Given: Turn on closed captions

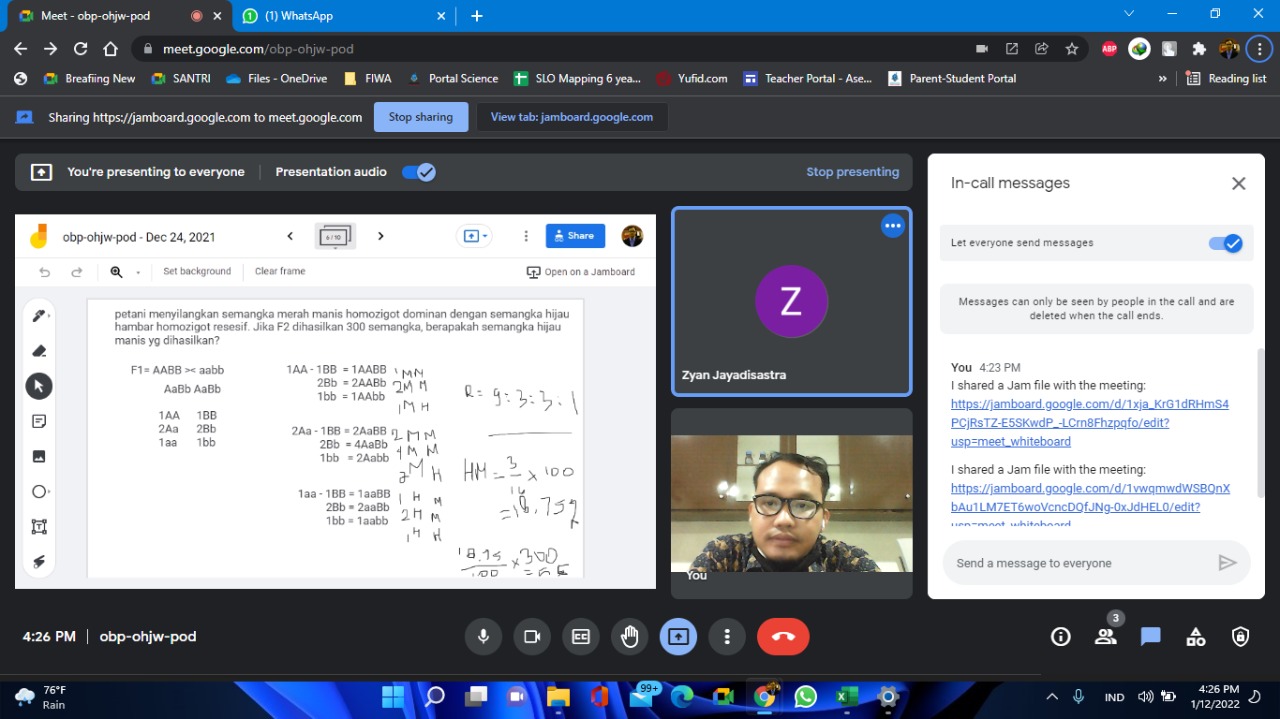Looking at the screenshot, I should pos(581,637).
